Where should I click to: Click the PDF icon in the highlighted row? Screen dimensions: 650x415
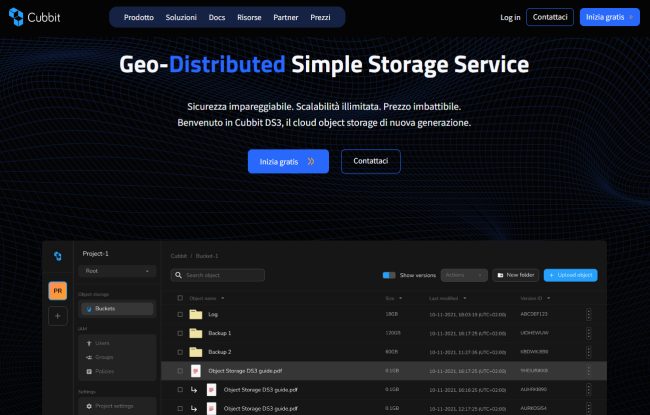(x=196, y=371)
